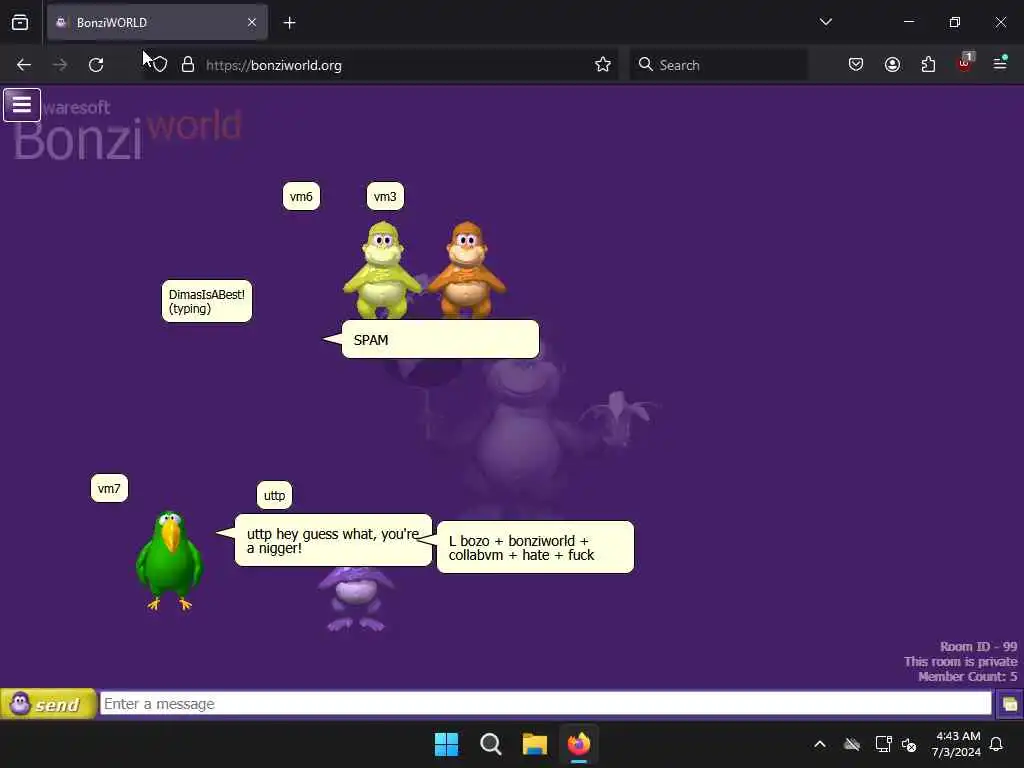Expand the list all tabs dropdown

click(x=826, y=22)
